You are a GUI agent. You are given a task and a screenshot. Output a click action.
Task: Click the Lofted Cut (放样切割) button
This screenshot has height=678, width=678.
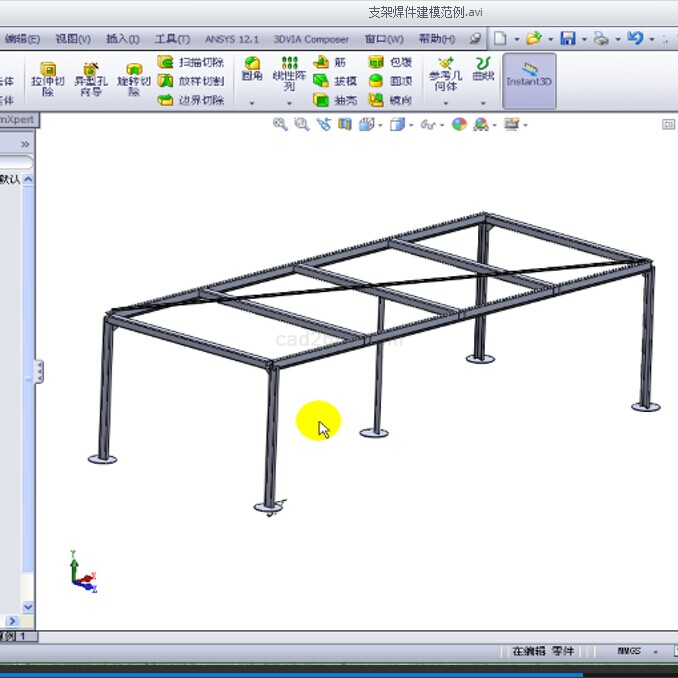(191, 81)
